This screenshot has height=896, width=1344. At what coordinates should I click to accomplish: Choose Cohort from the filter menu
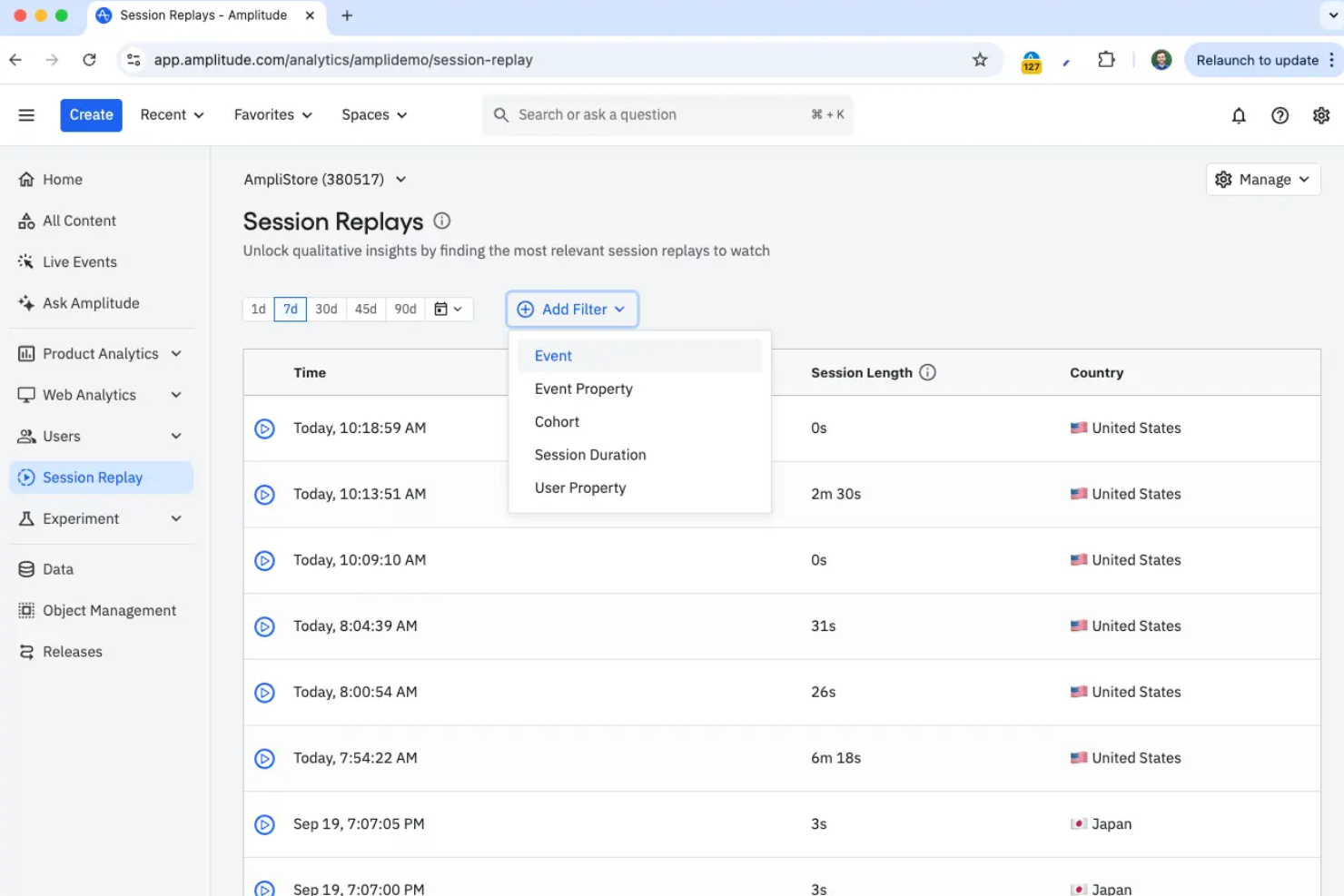coord(639,422)
